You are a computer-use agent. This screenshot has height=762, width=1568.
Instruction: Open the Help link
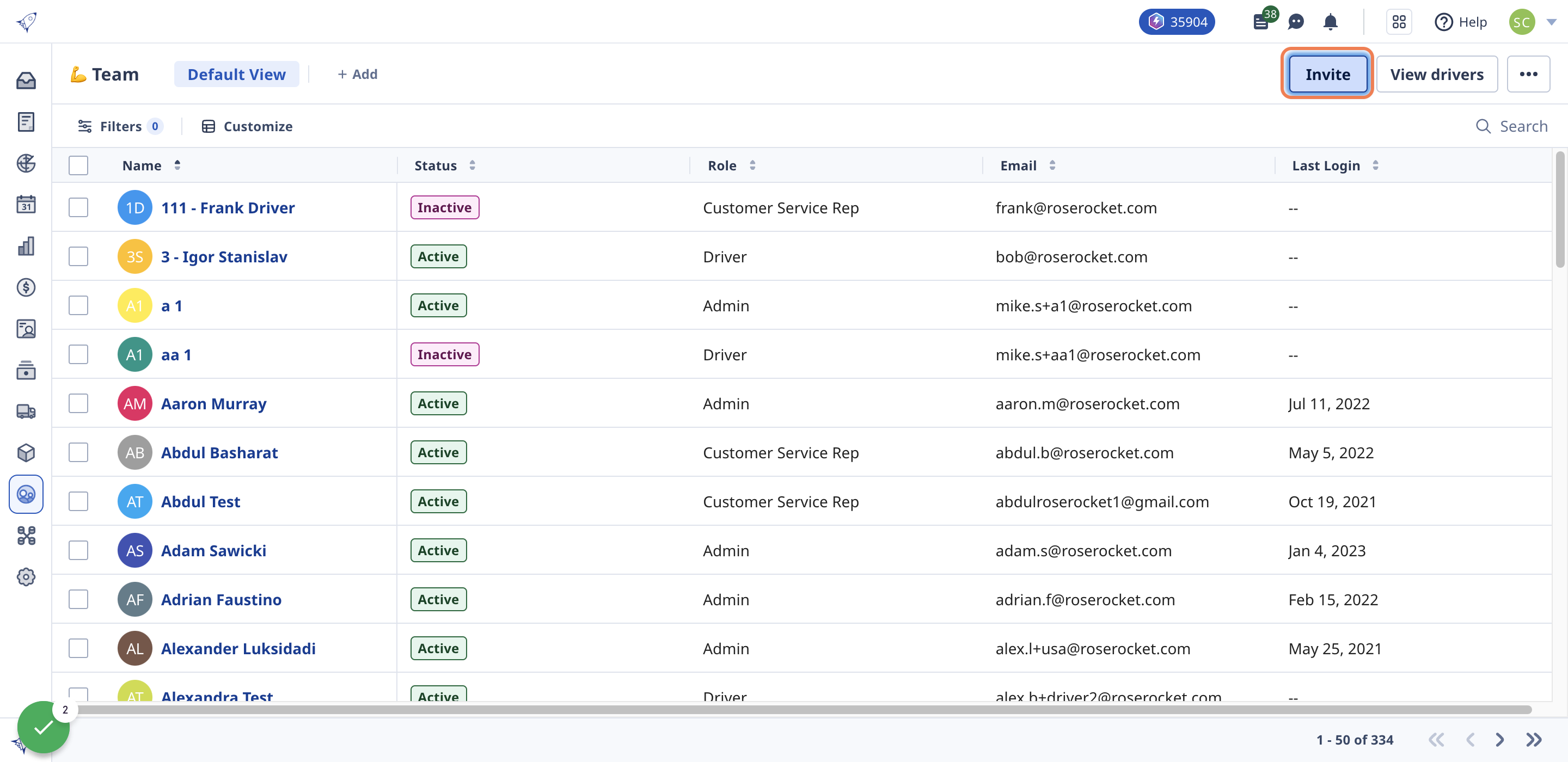pos(1460,22)
